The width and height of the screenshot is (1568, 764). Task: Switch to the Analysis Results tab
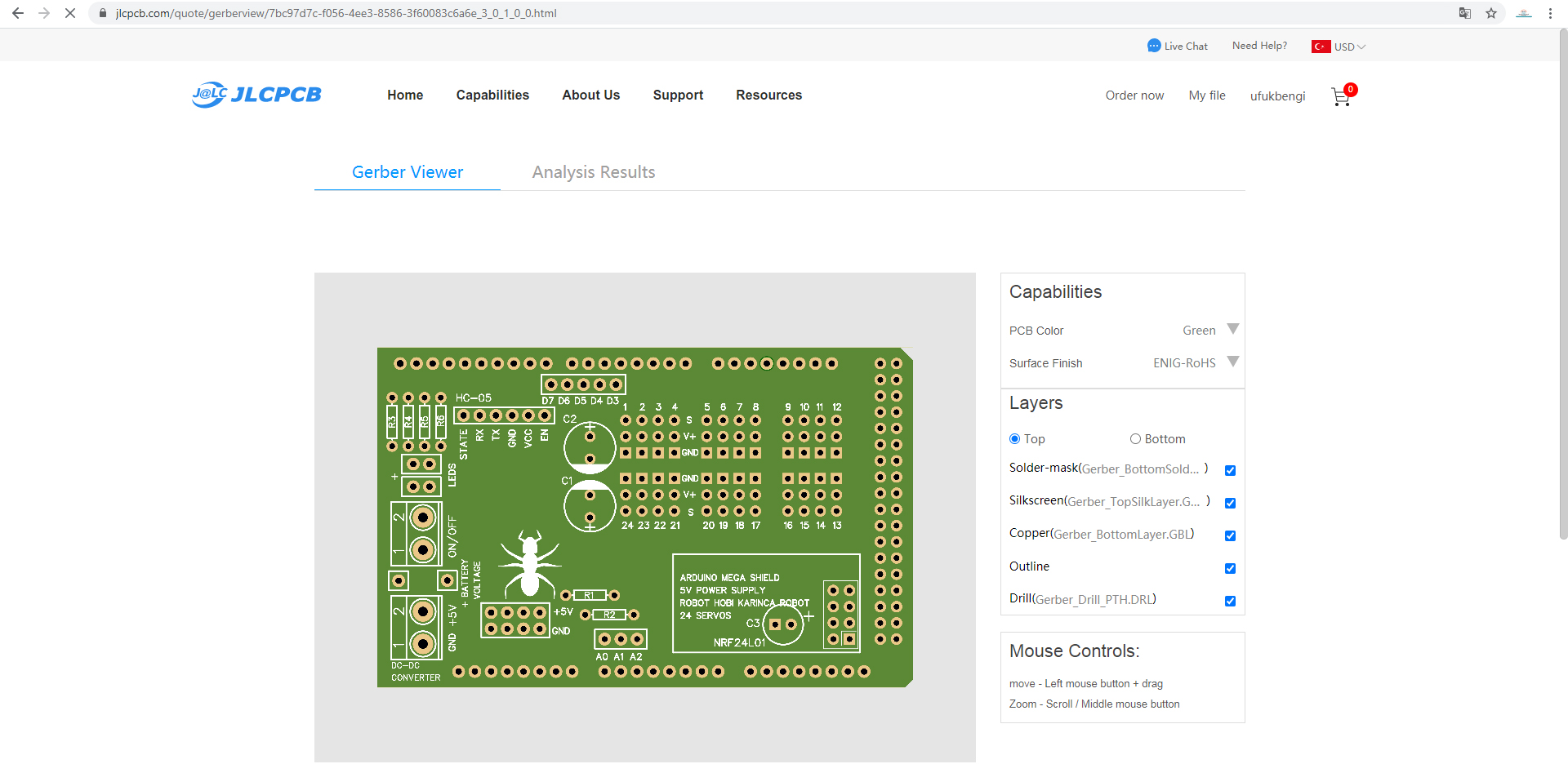[x=593, y=172]
